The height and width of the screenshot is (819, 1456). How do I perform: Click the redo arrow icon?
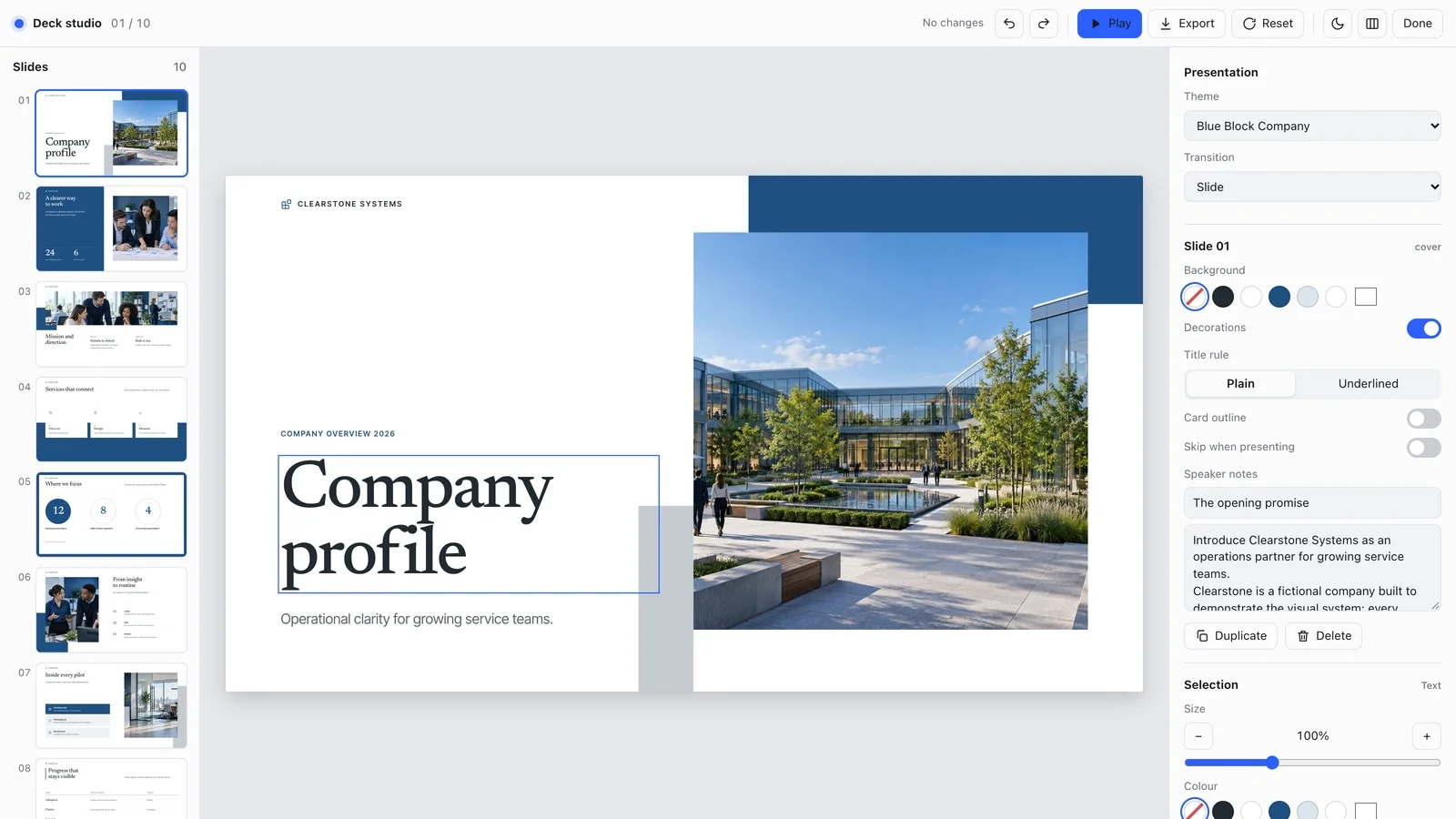point(1044,24)
